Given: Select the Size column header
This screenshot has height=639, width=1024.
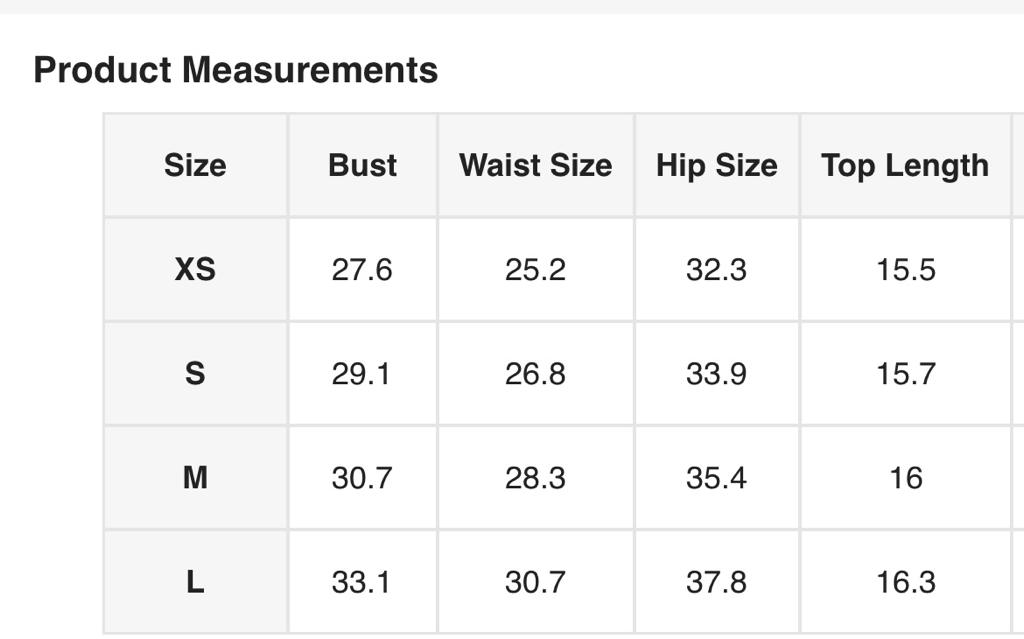Looking at the screenshot, I should point(195,165).
